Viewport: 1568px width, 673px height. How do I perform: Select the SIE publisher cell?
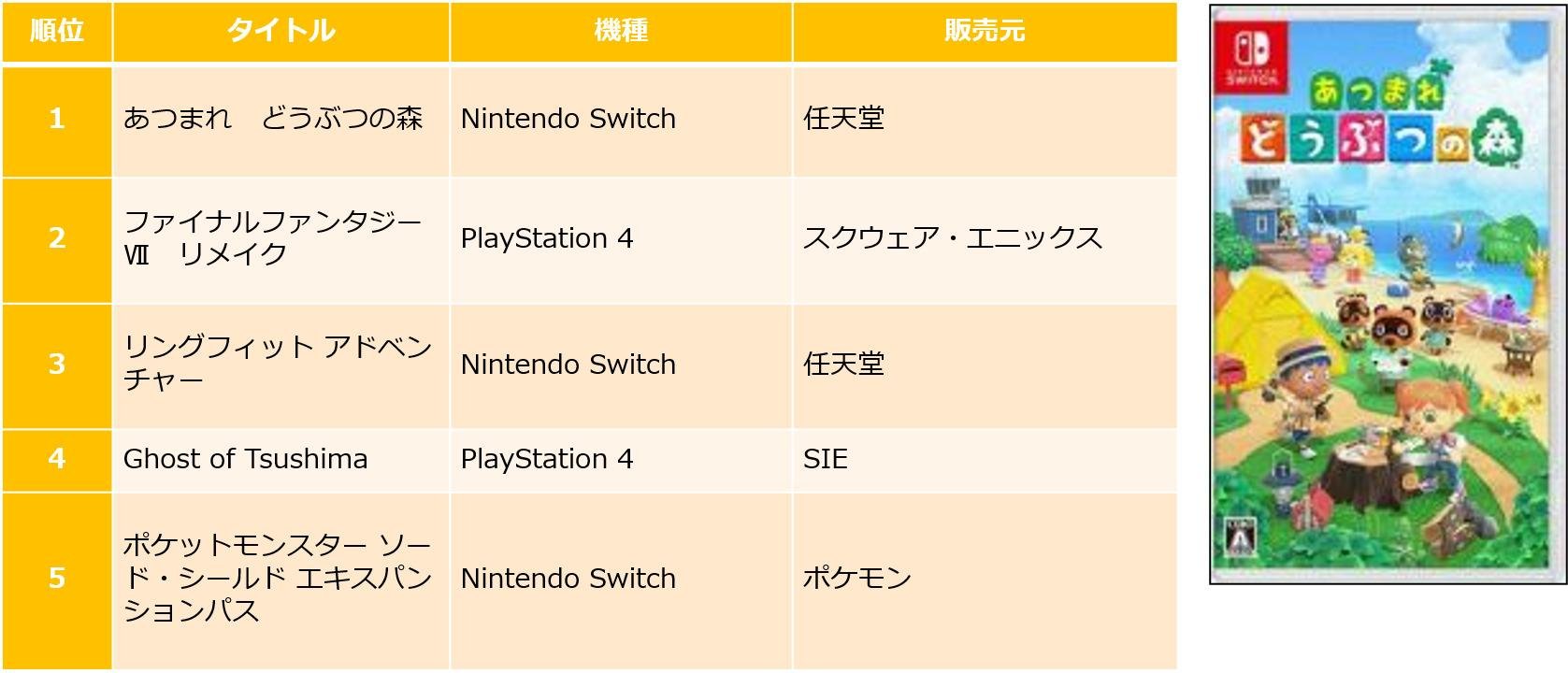(x=826, y=459)
